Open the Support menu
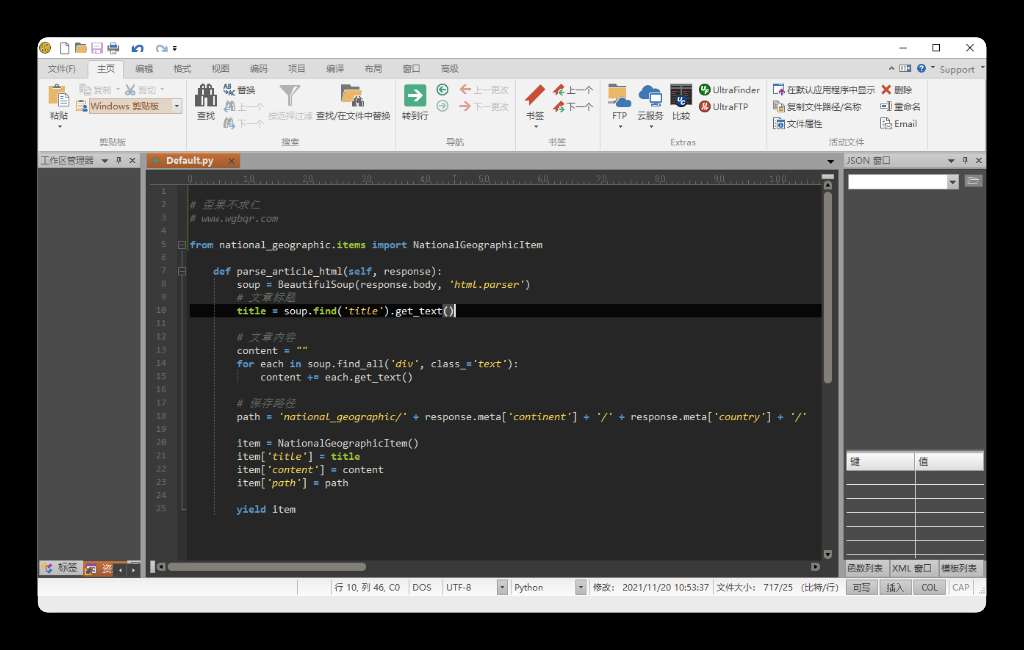Screen dimensions: 1024x650 pos(957,69)
